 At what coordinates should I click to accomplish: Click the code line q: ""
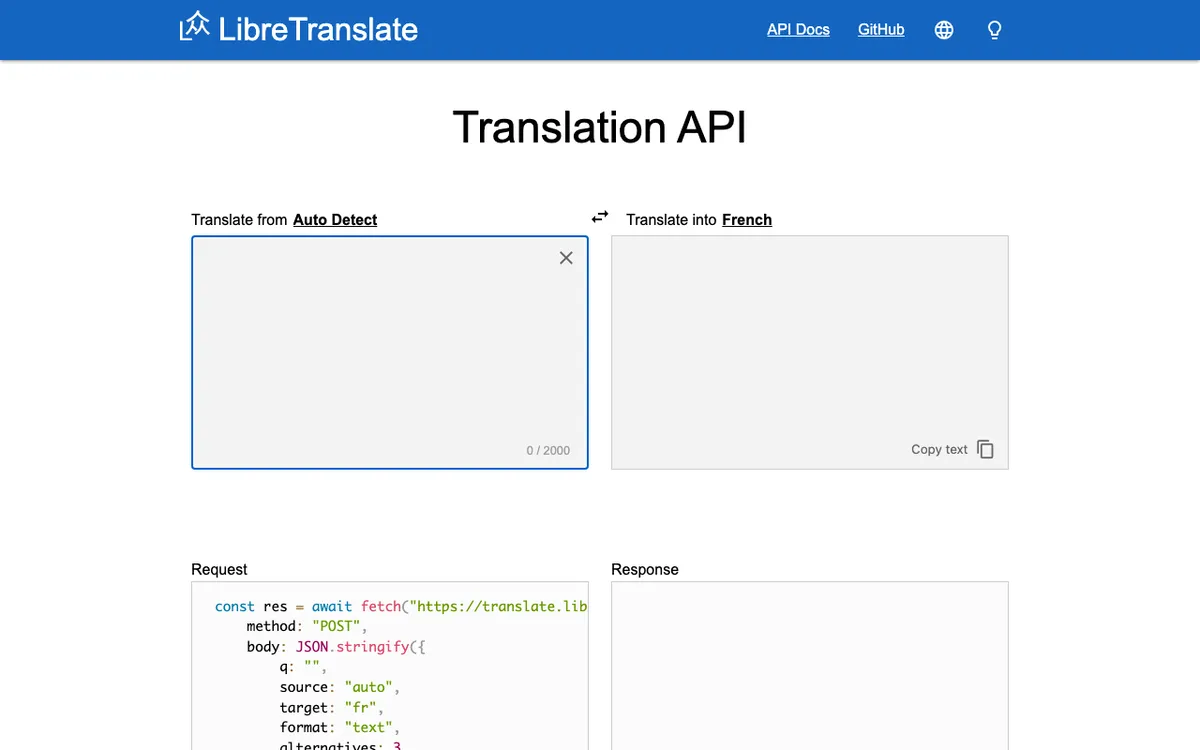303,667
